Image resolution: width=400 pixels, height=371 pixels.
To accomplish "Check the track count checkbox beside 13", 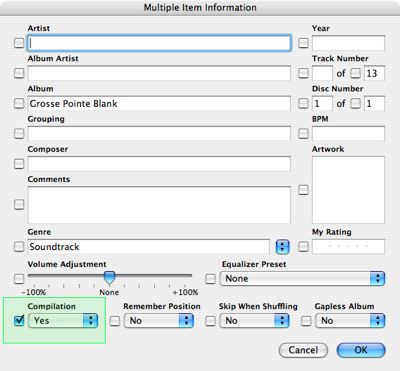I will tap(356, 73).
